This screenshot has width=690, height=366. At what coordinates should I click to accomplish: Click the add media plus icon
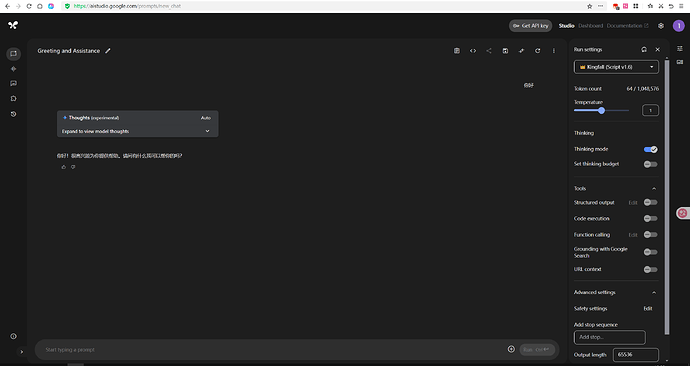point(511,349)
